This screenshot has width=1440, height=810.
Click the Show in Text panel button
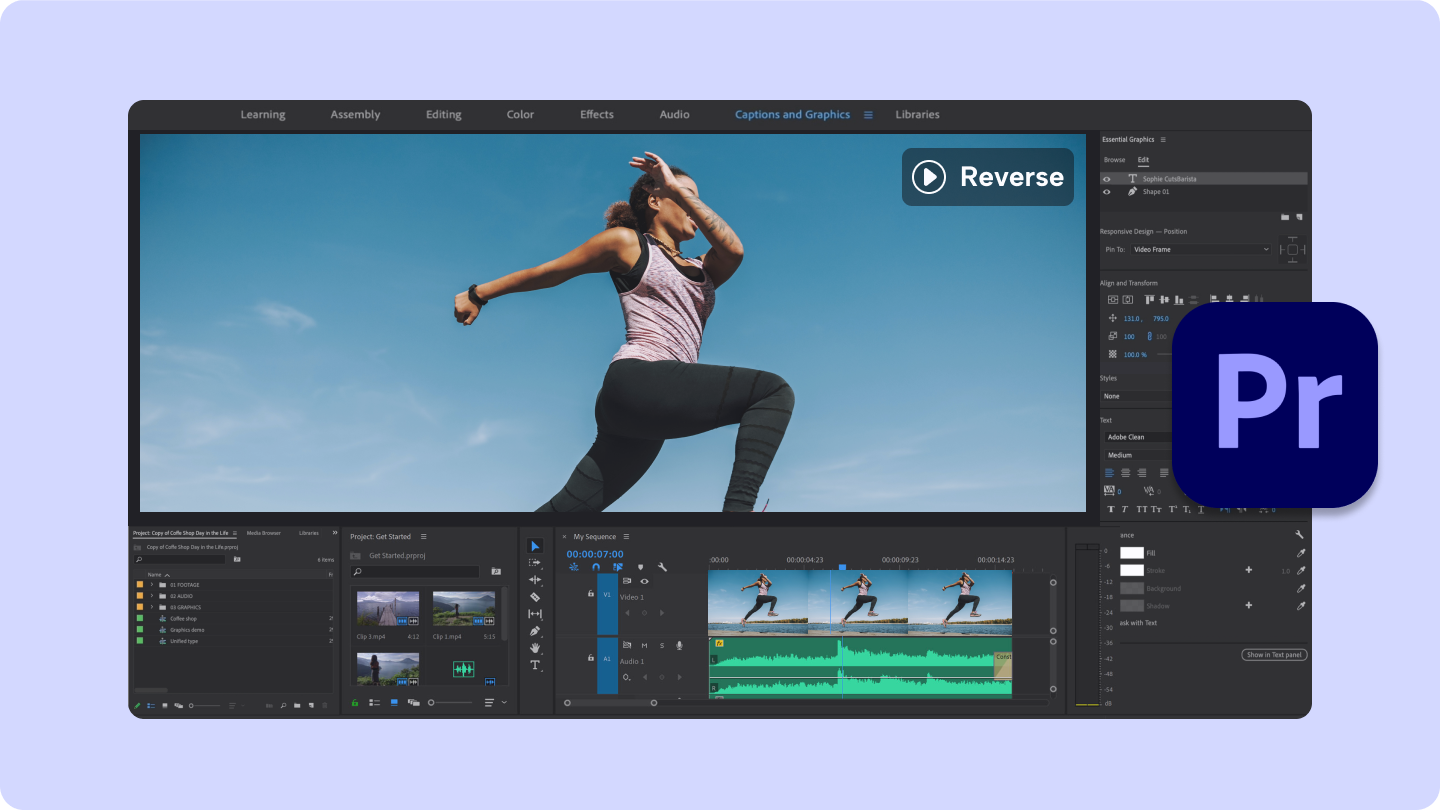pos(1273,654)
